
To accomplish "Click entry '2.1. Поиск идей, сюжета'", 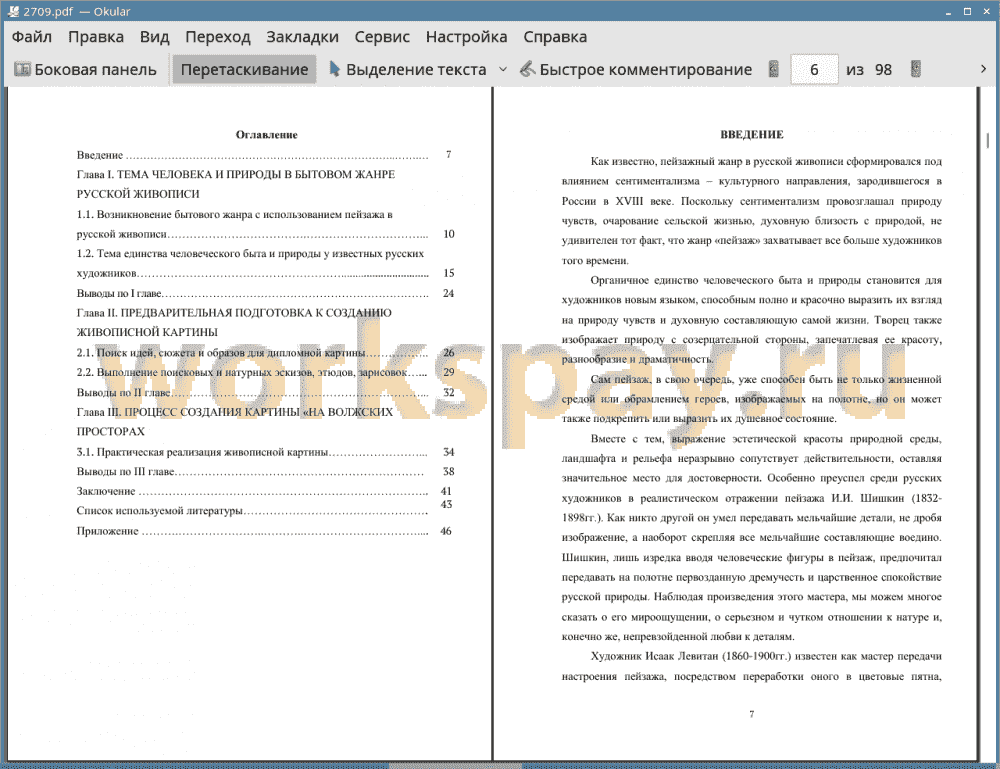I will (x=265, y=353).
